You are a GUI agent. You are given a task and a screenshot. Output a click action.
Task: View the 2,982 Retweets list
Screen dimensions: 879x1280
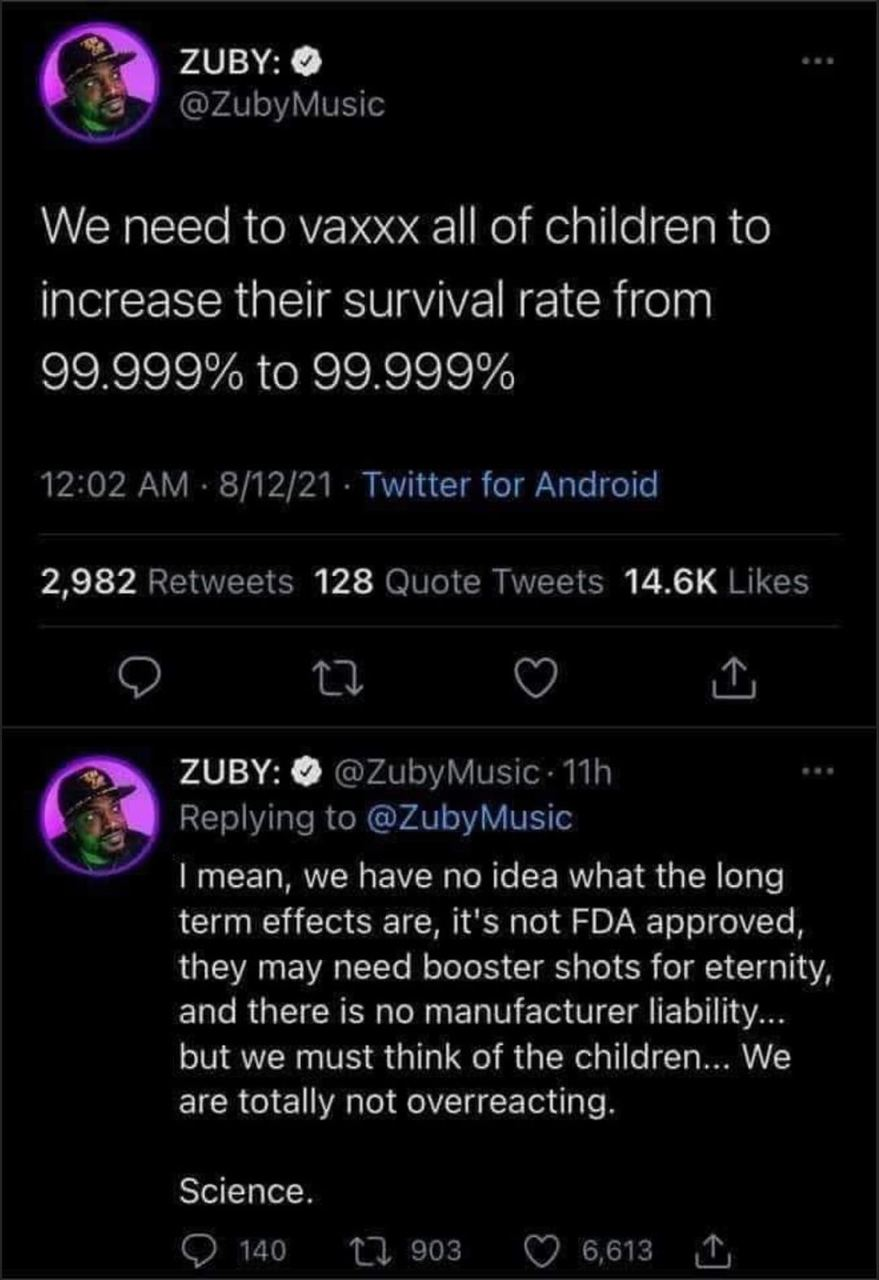[x=167, y=581]
